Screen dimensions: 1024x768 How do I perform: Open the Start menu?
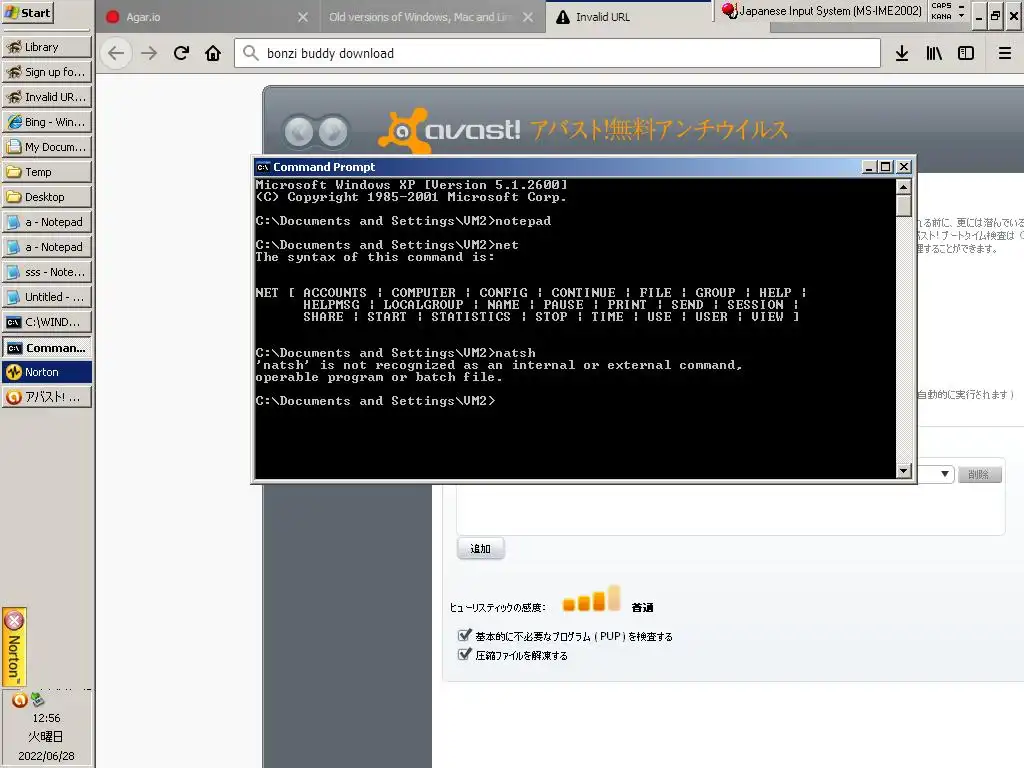point(27,13)
